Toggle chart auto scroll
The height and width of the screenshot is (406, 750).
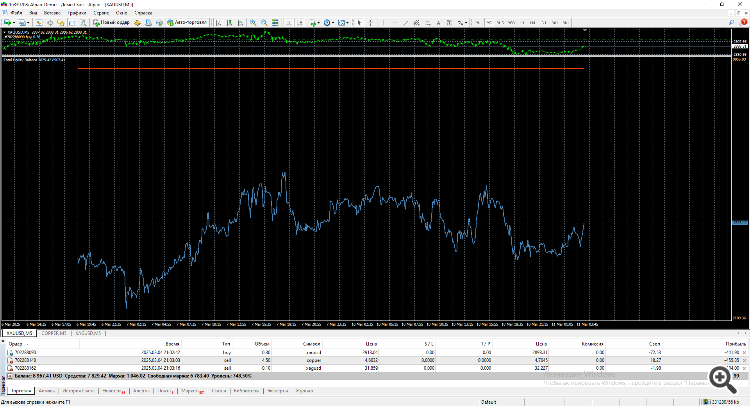(288, 22)
